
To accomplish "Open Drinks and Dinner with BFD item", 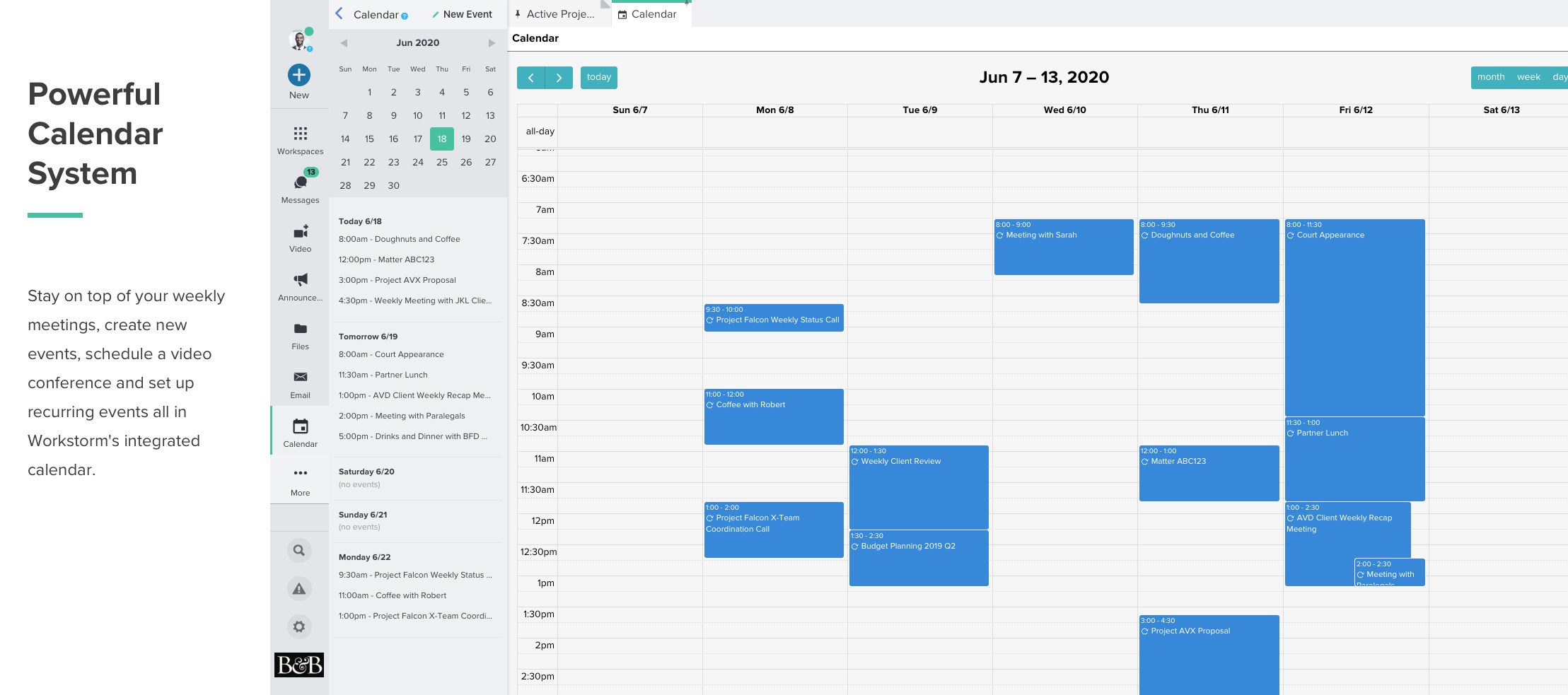I will [x=412, y=436].
